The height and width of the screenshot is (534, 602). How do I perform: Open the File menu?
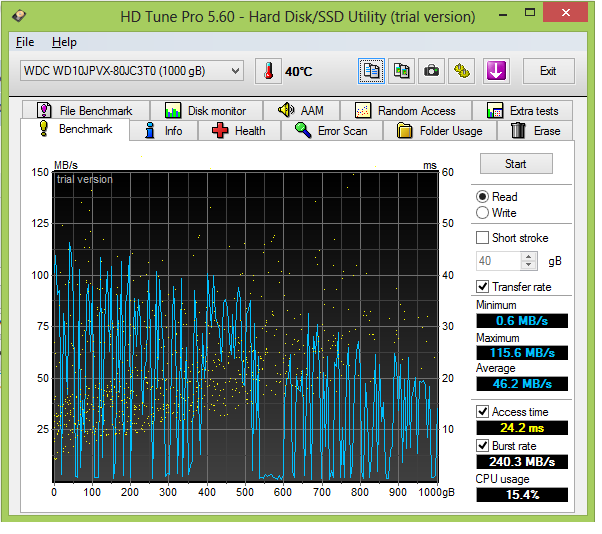[25, 43]
